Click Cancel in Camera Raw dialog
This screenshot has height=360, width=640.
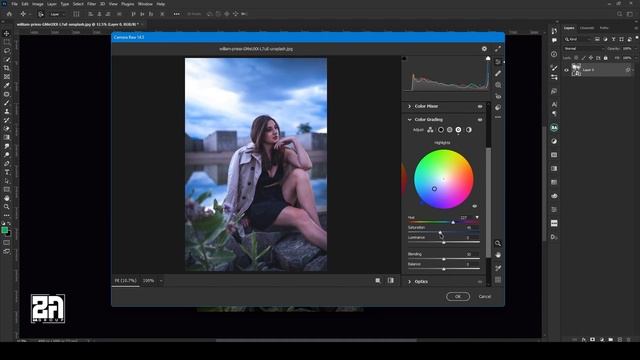[484, 297]
